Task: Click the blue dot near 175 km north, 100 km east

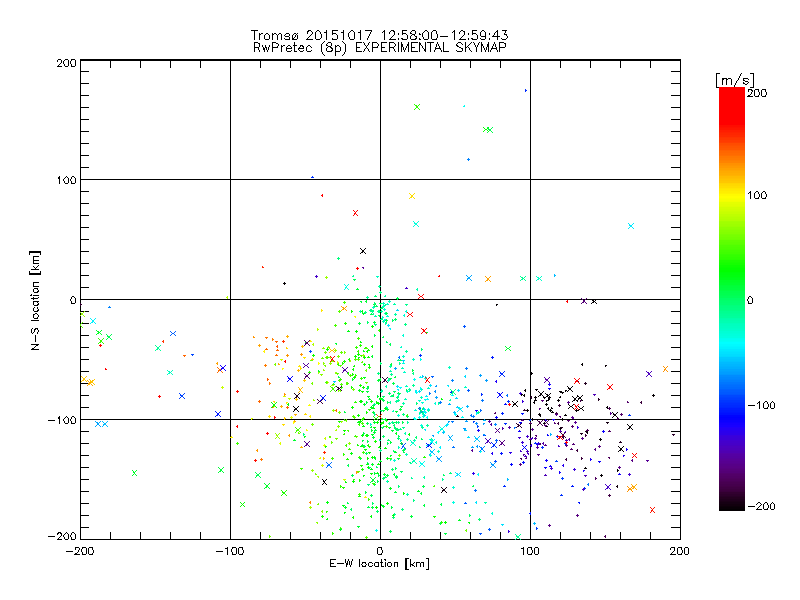Action: click(526, 91)
